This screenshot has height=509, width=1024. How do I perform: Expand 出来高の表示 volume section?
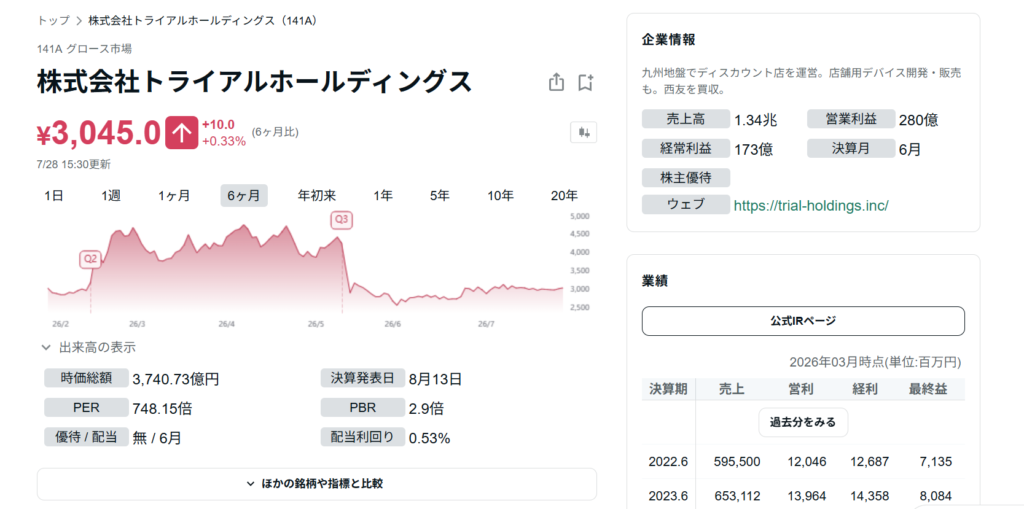(89, 348)
